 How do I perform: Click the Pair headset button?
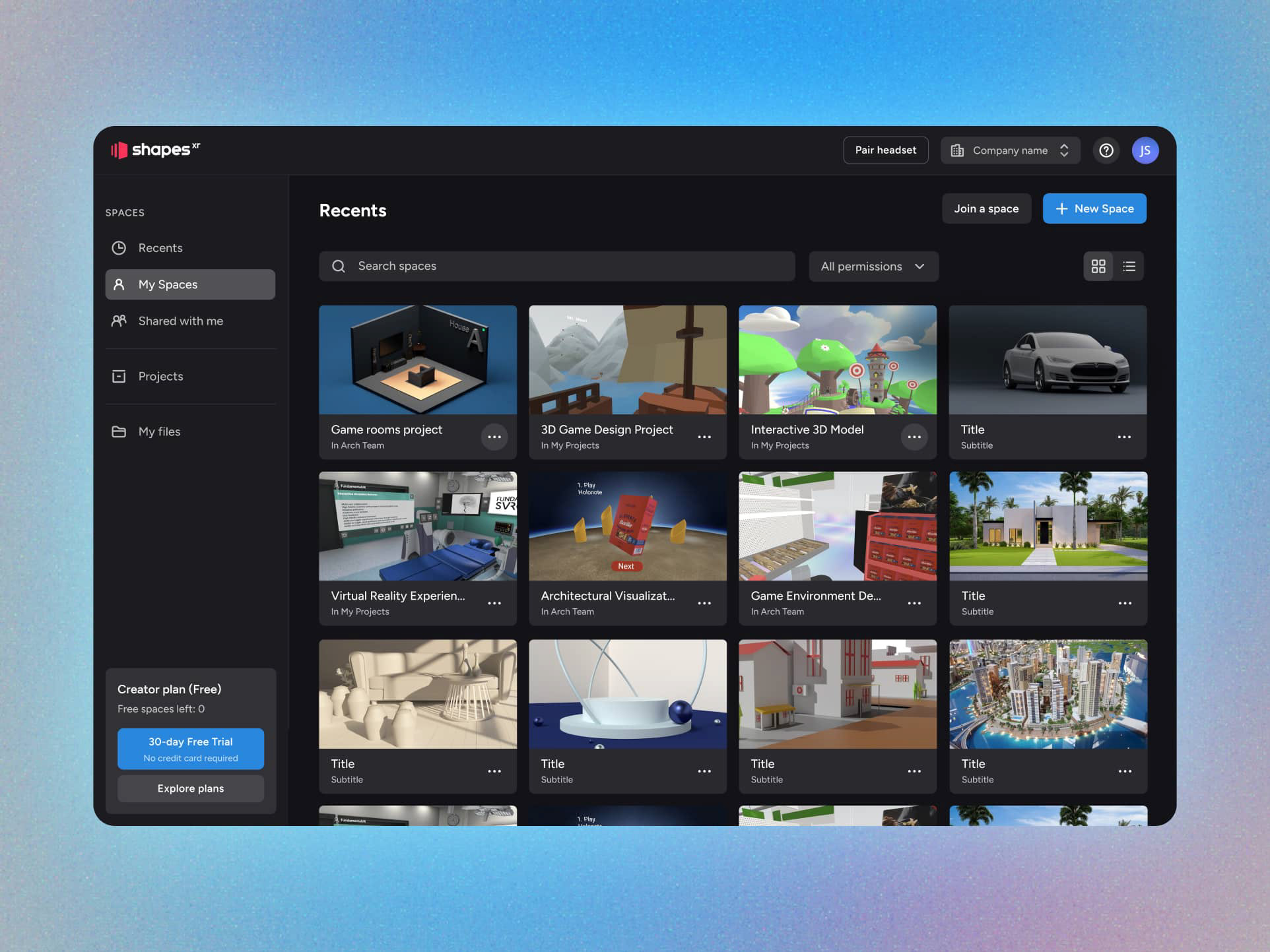coord(885,150)
